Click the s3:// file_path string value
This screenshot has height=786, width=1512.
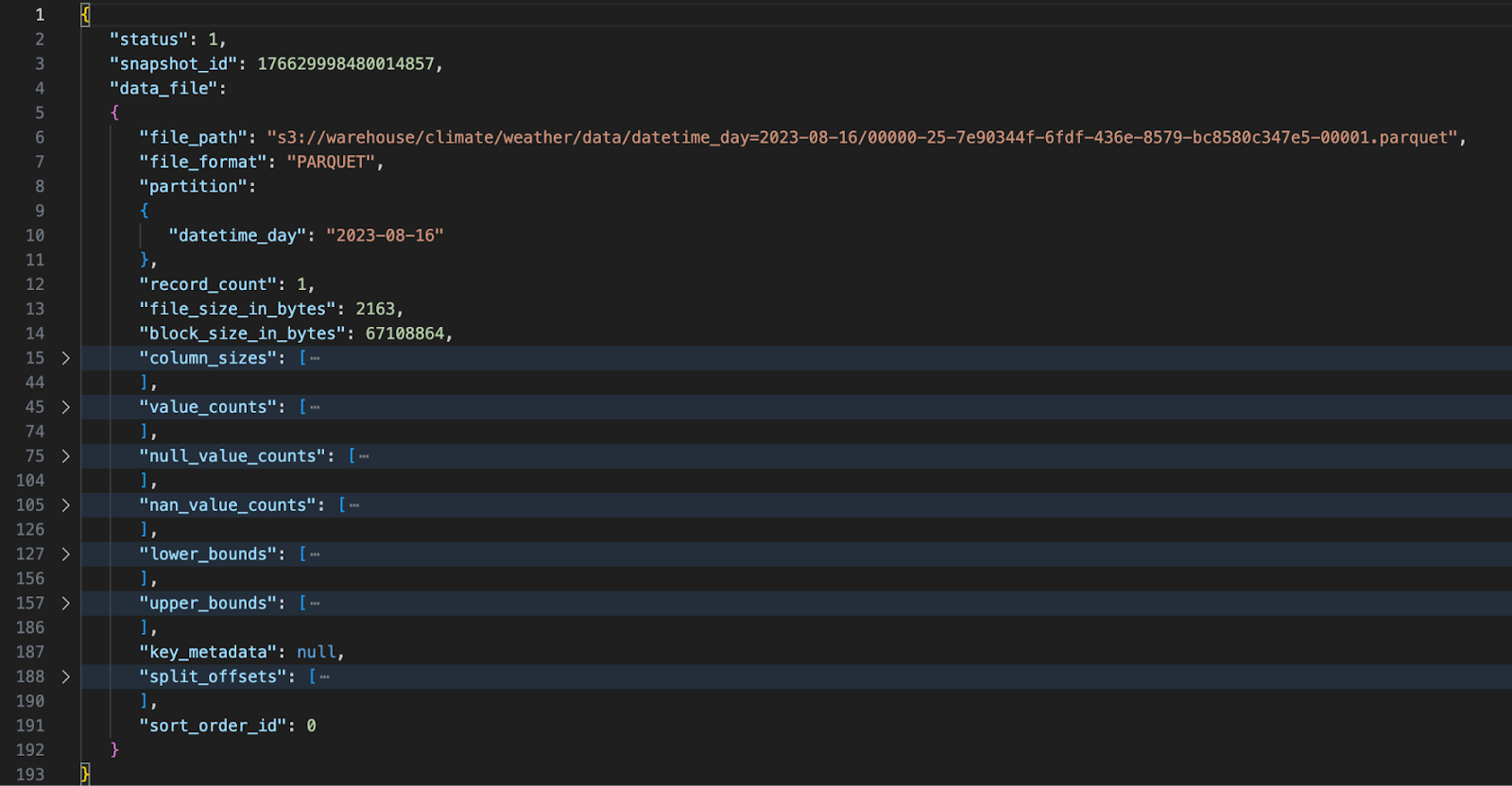pos(863,138)
